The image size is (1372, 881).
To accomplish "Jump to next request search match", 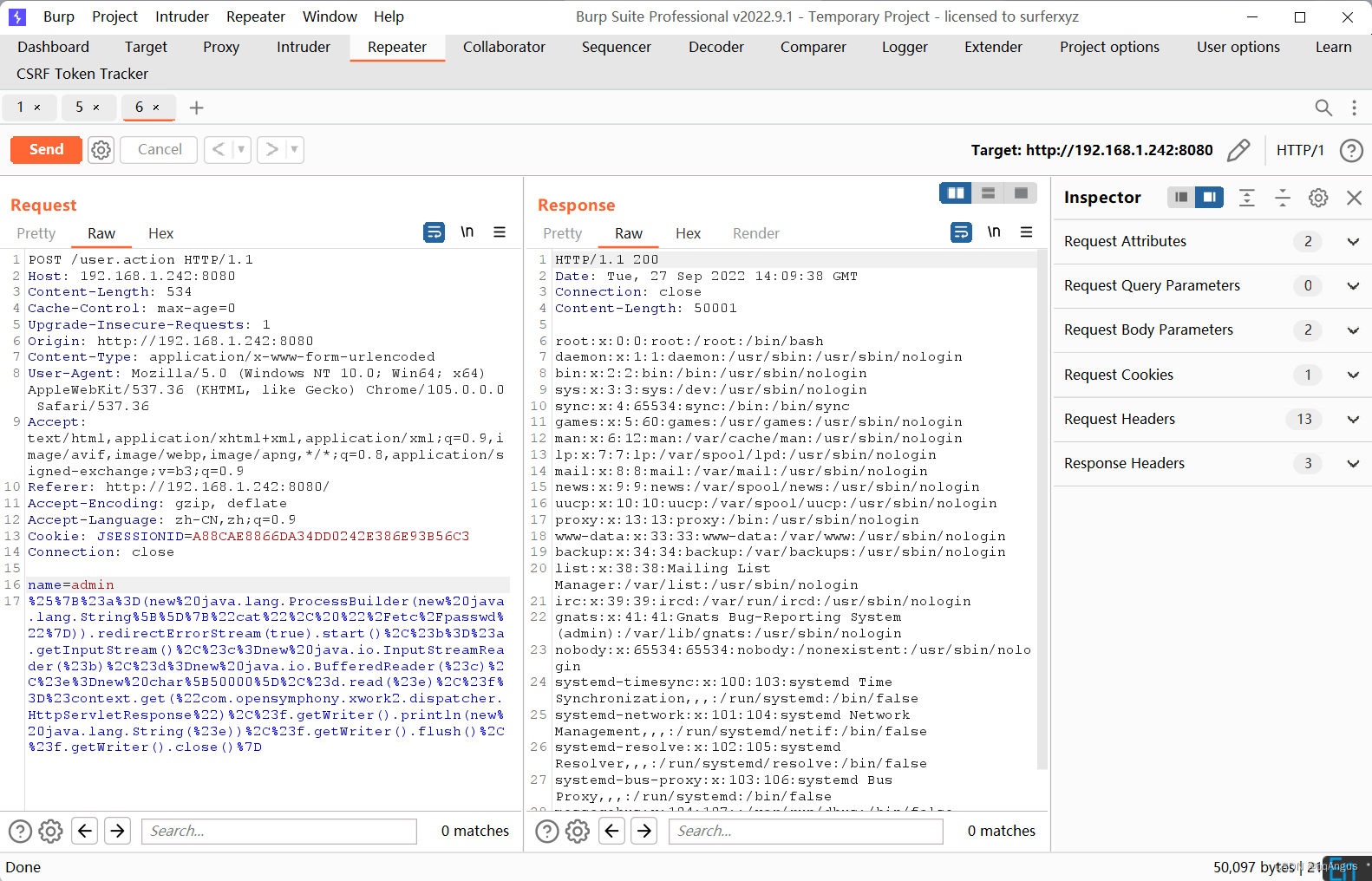I will coord(117,831).
